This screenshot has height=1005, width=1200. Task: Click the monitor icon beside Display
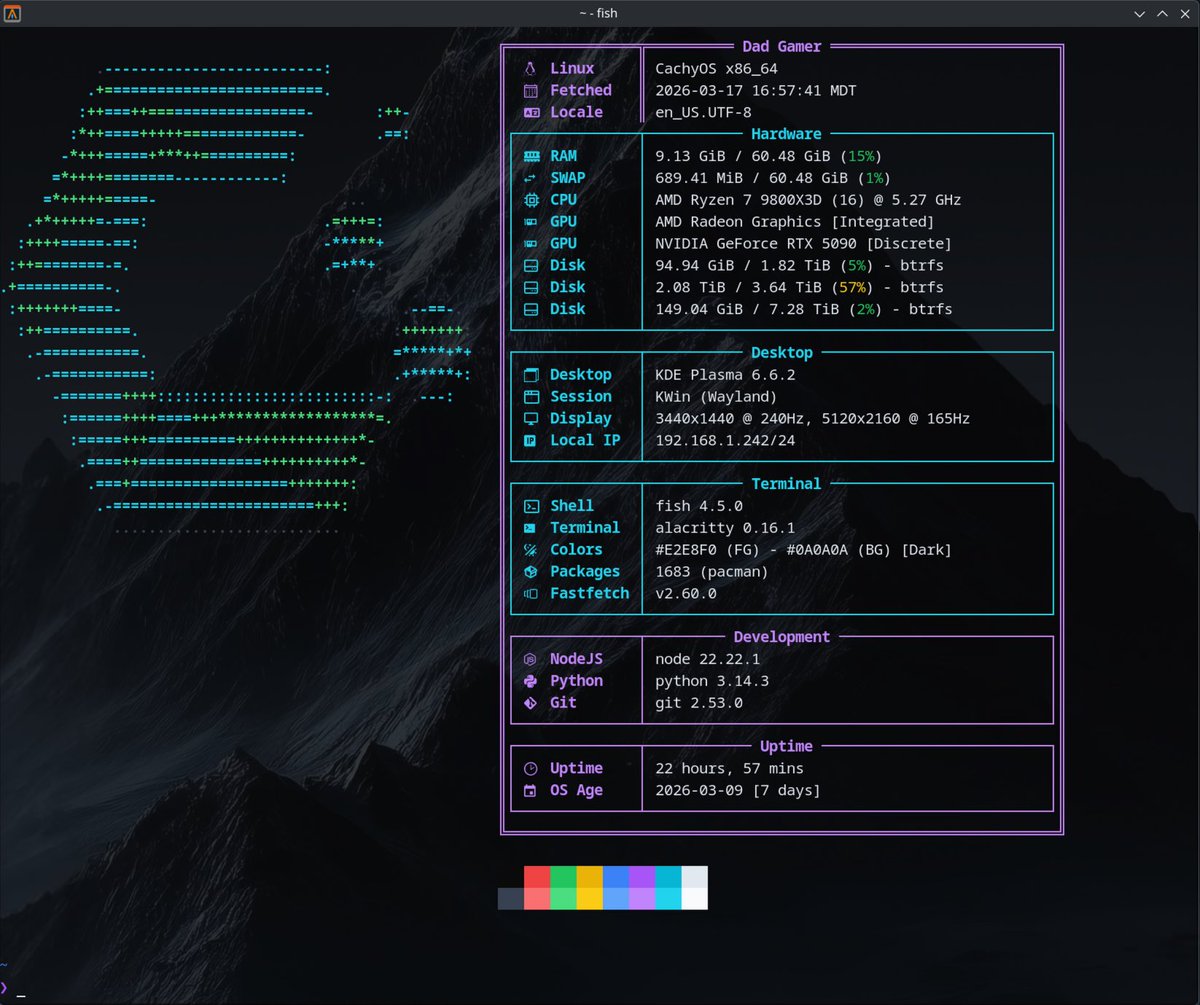coord(531,419)
